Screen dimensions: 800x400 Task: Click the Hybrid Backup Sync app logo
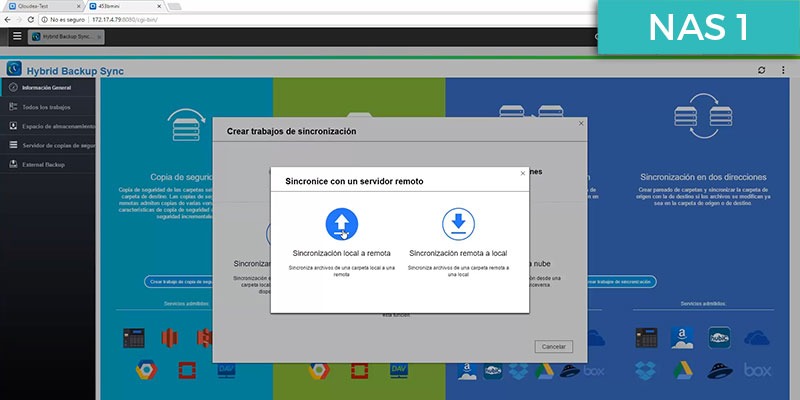14,69
